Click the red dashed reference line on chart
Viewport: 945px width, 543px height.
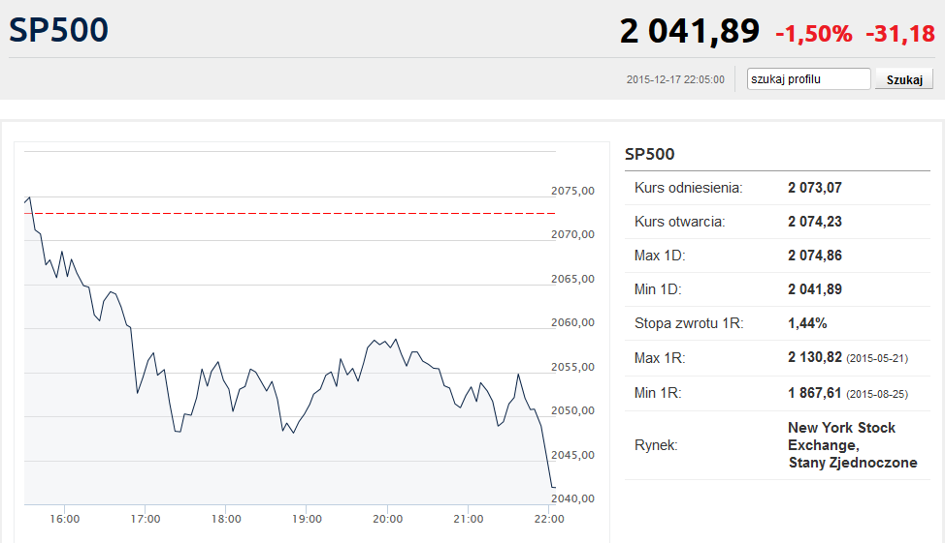click(x=289, y=213)
